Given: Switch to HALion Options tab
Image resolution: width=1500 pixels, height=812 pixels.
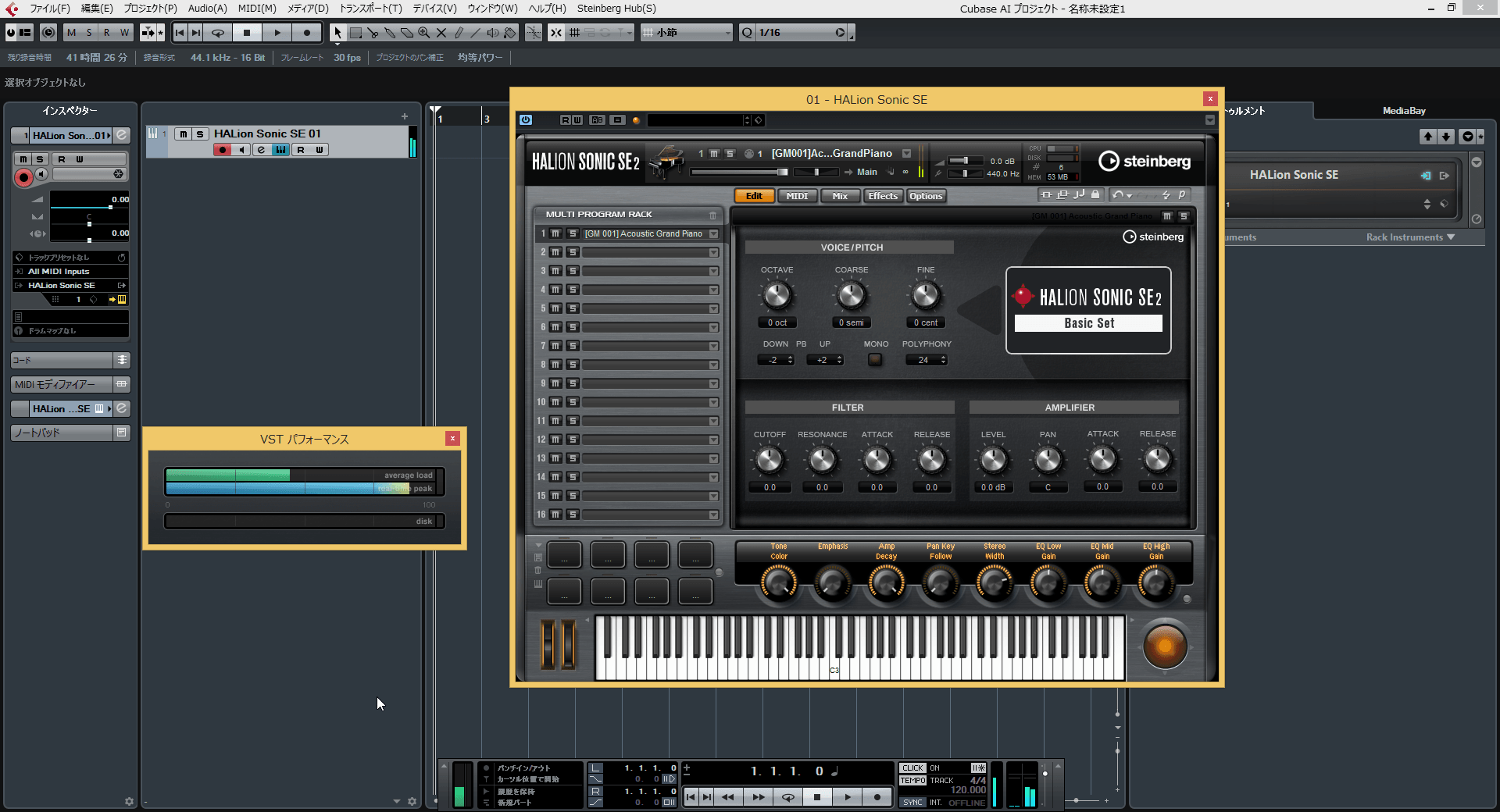Looking at the screenshot, I should 926,196.
